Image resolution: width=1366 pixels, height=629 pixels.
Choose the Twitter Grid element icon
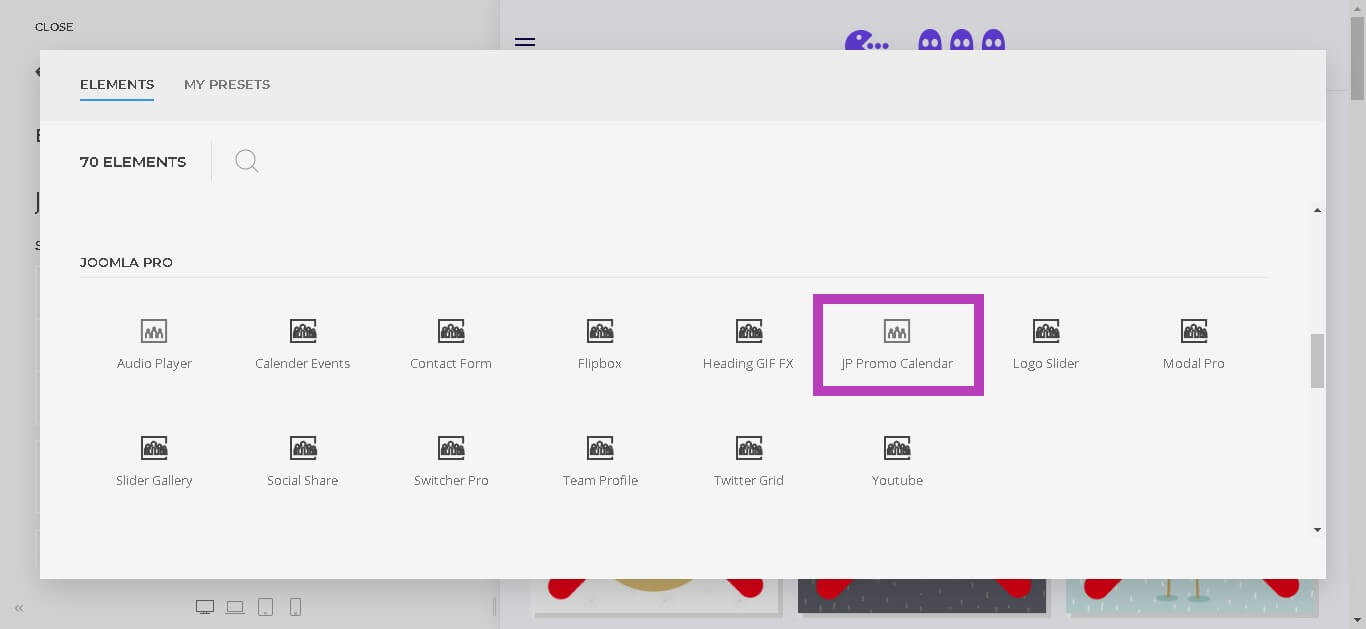tap(749, 448)
